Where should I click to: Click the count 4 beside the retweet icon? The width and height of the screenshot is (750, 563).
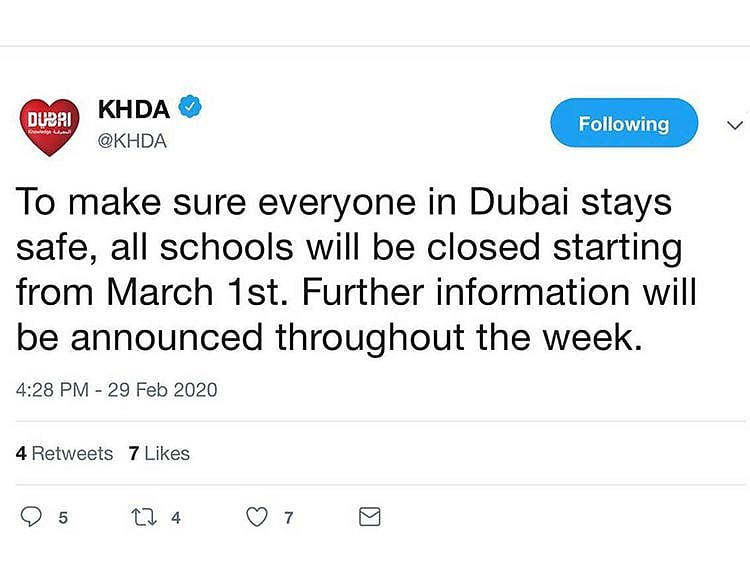[176, 517]
